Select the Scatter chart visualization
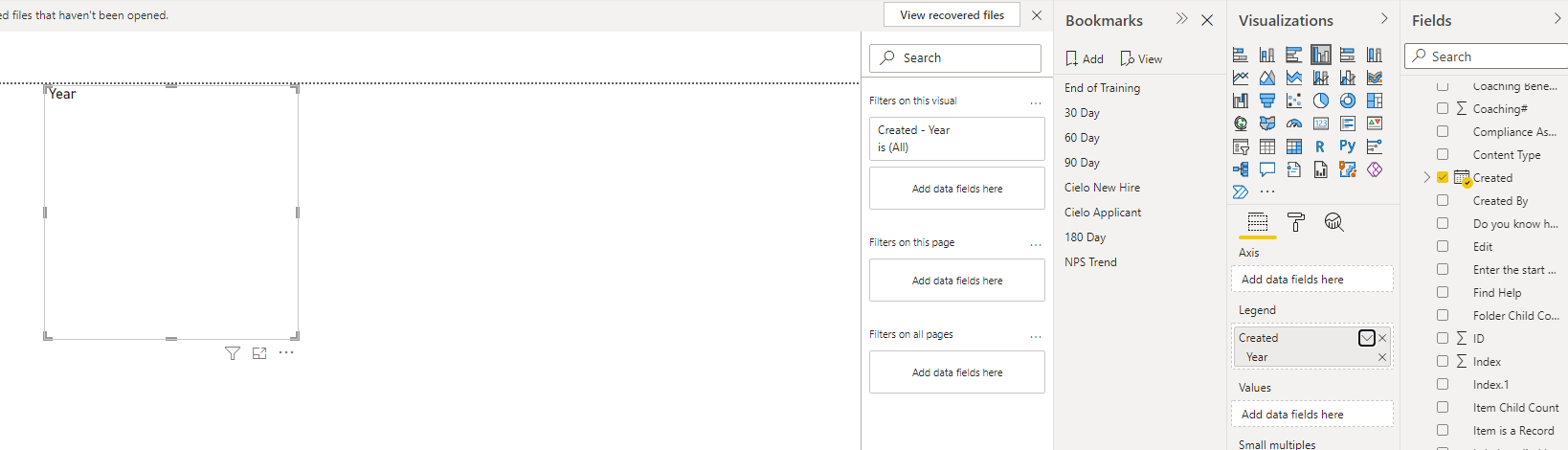1568x450 pixels. [x=1294, y=101]
